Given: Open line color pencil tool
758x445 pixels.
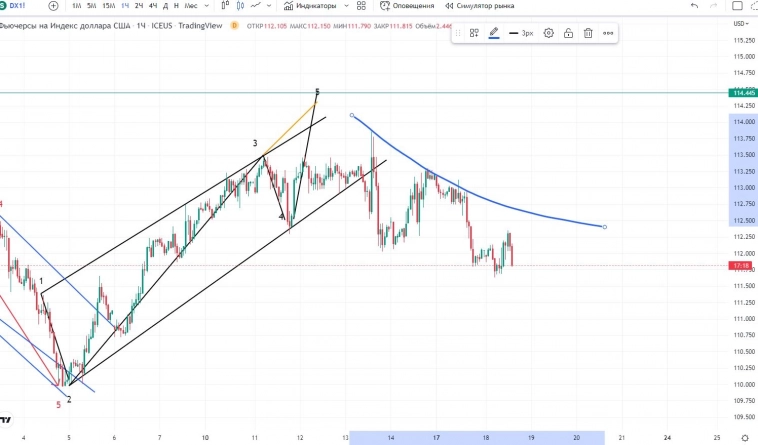Looking at the screenshot, I should pos(494,33).
